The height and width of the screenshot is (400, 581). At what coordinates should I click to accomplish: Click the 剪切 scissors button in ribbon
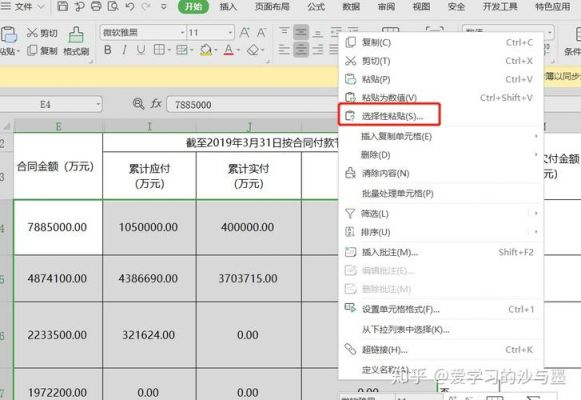pos(42,33)
